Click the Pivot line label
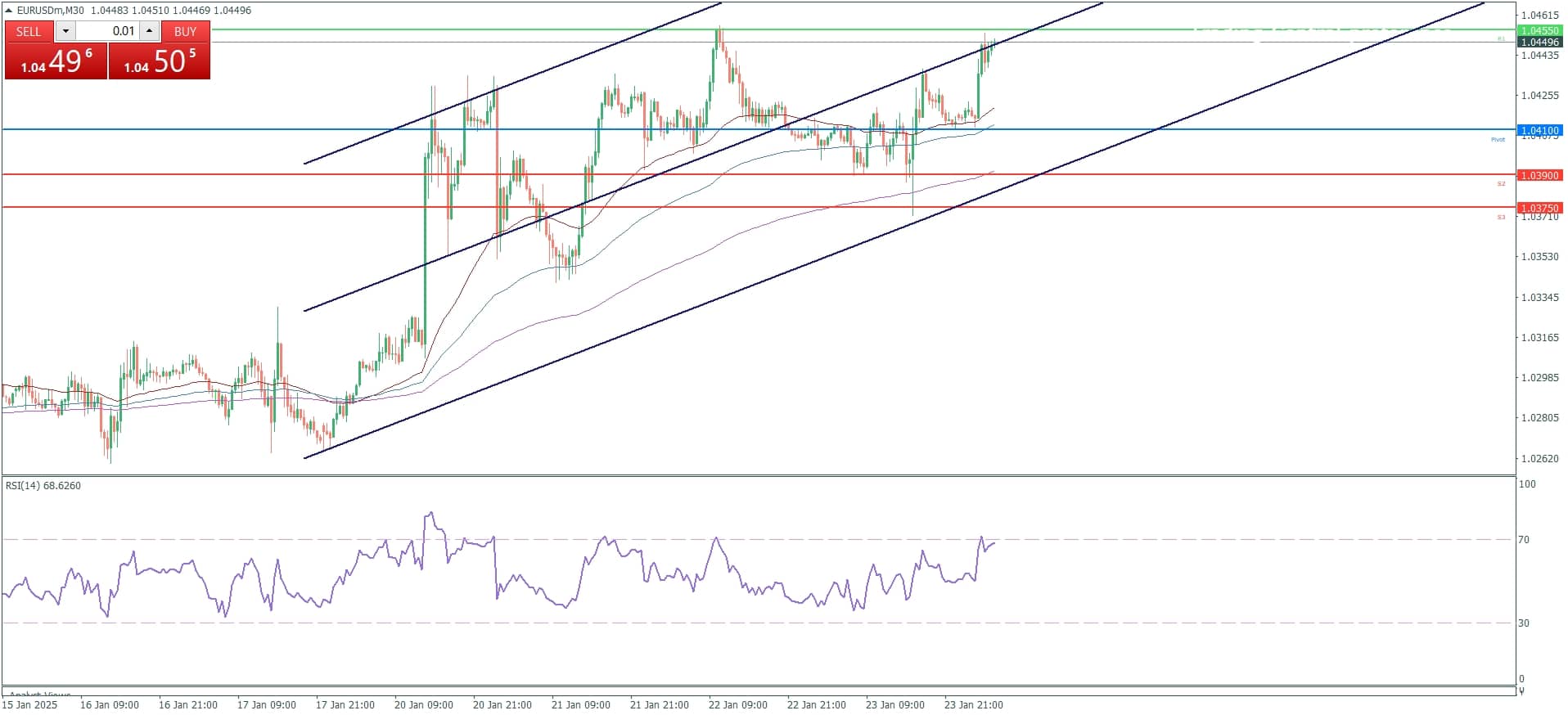The image size is (1568, 715). 1498,140
